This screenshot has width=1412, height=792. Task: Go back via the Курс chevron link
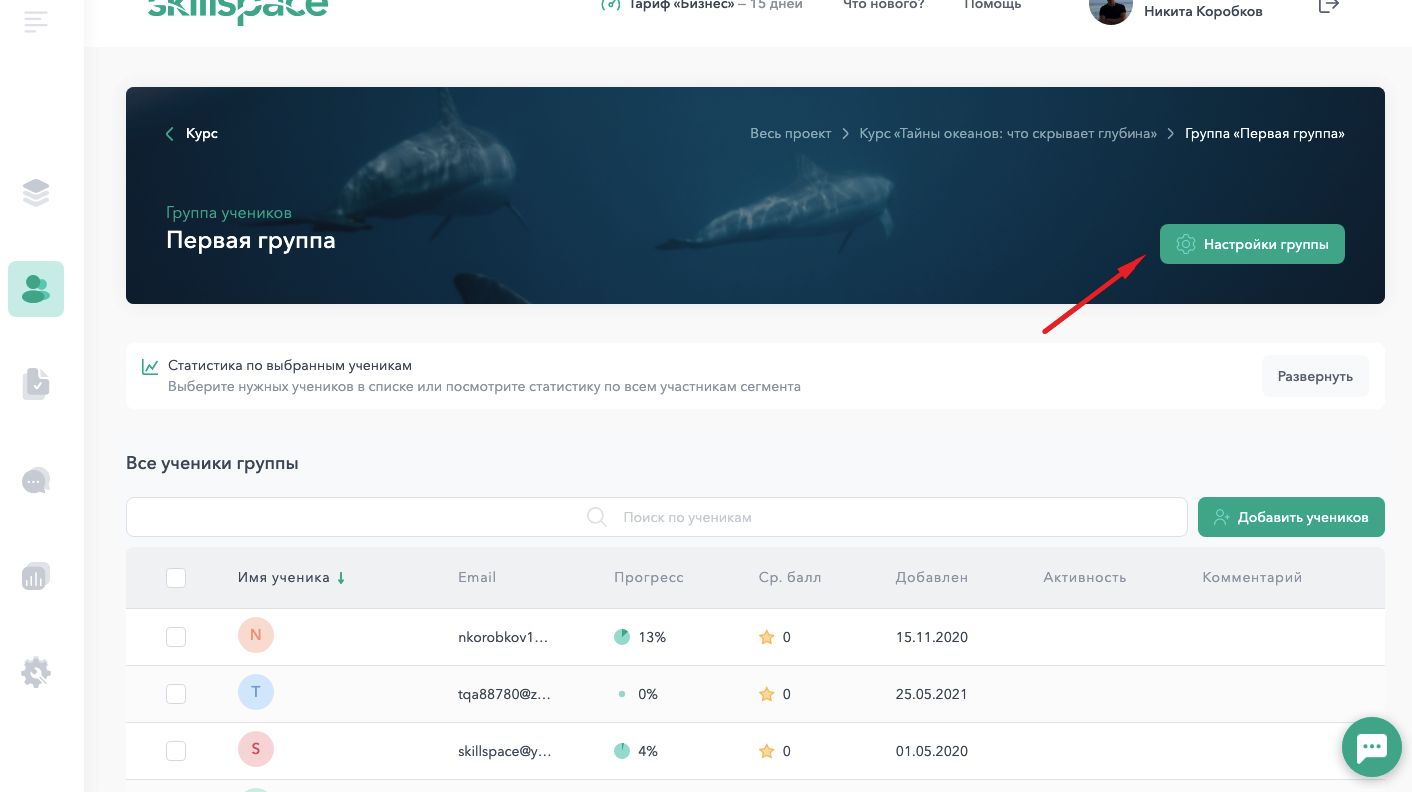[x=192, y=134]
